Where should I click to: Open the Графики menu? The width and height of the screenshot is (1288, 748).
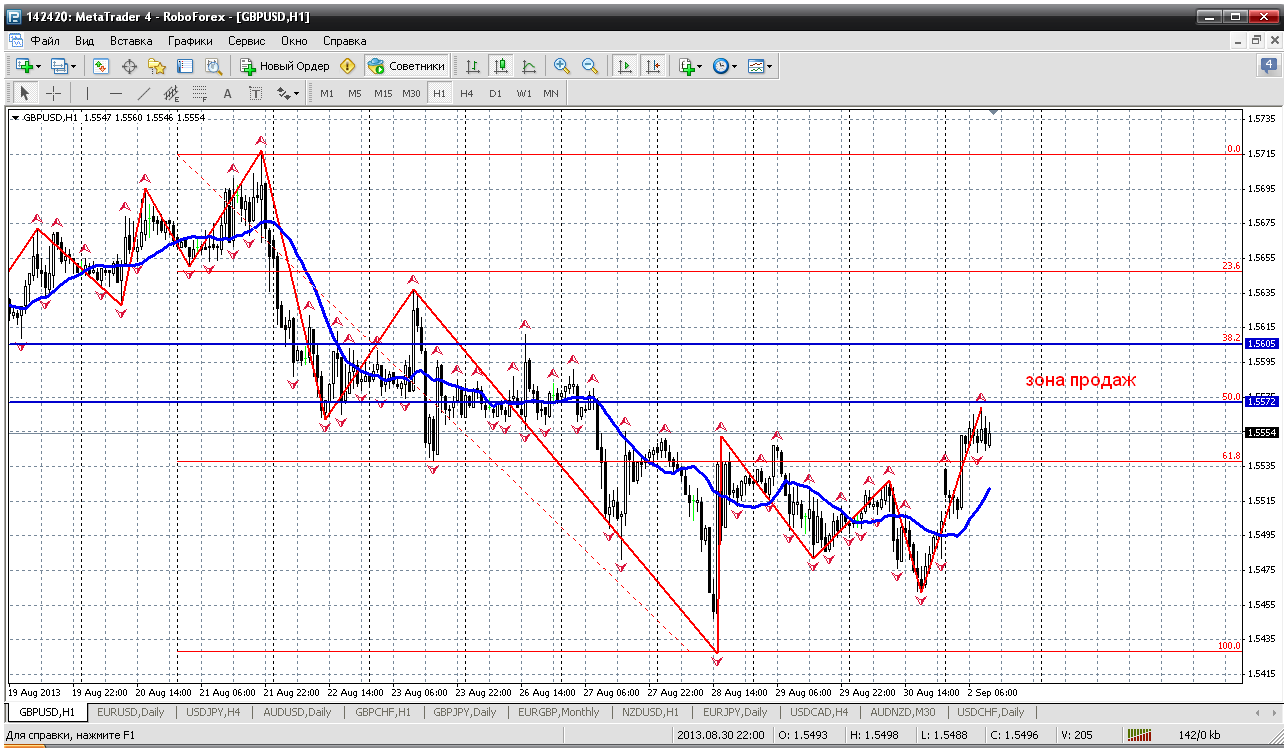point(190,41)
